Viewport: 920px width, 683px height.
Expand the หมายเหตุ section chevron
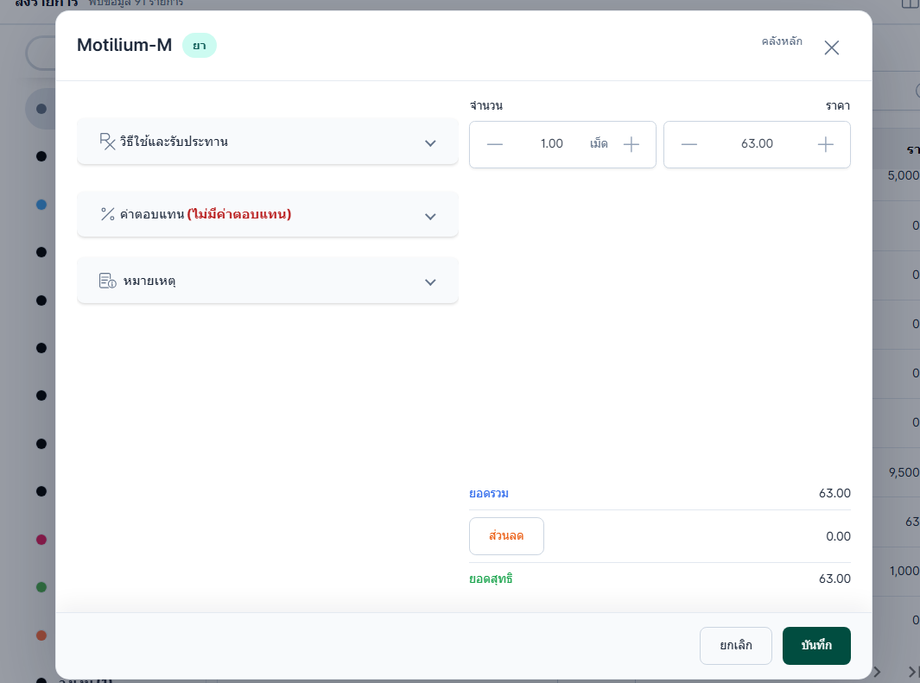point(430,282)
